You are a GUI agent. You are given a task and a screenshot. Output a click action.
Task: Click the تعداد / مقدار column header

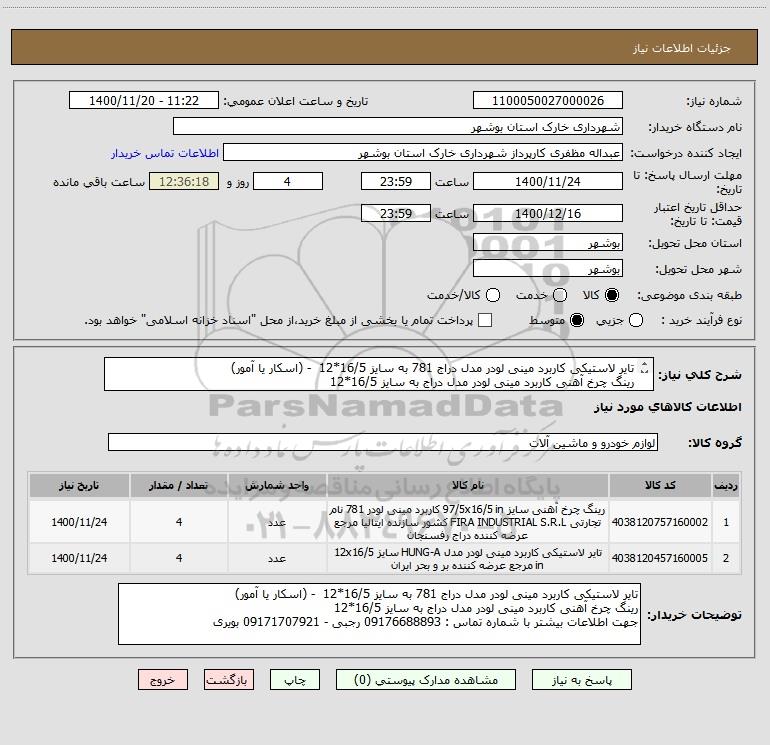pos(179,485)
